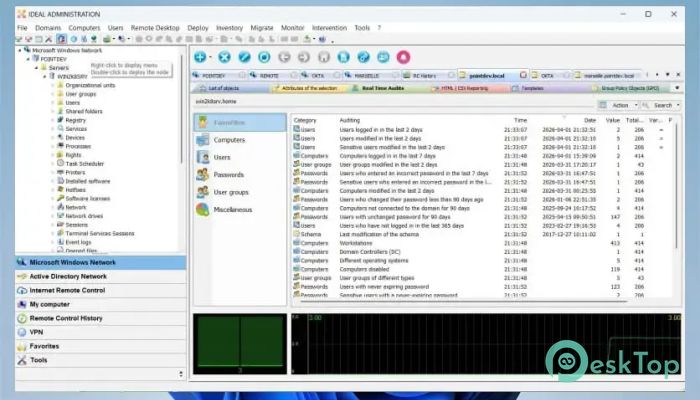This screenshot has height=400, width=700.
Task: Select Passwords category in audit panel
Action: [x=240, y=175]
